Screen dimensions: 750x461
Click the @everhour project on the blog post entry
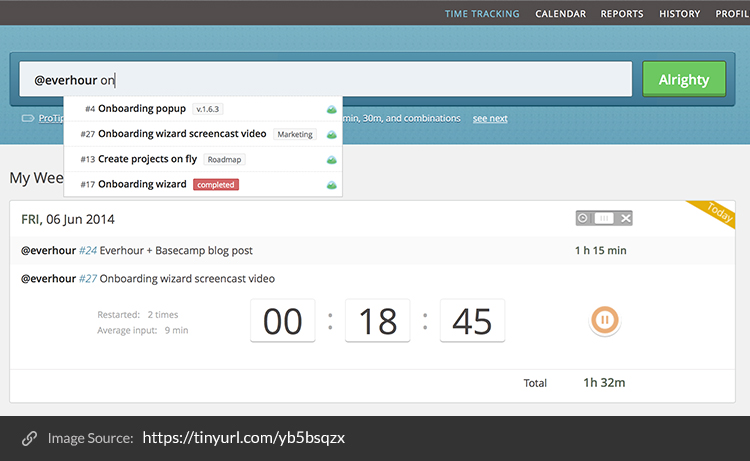click(48, 251)
